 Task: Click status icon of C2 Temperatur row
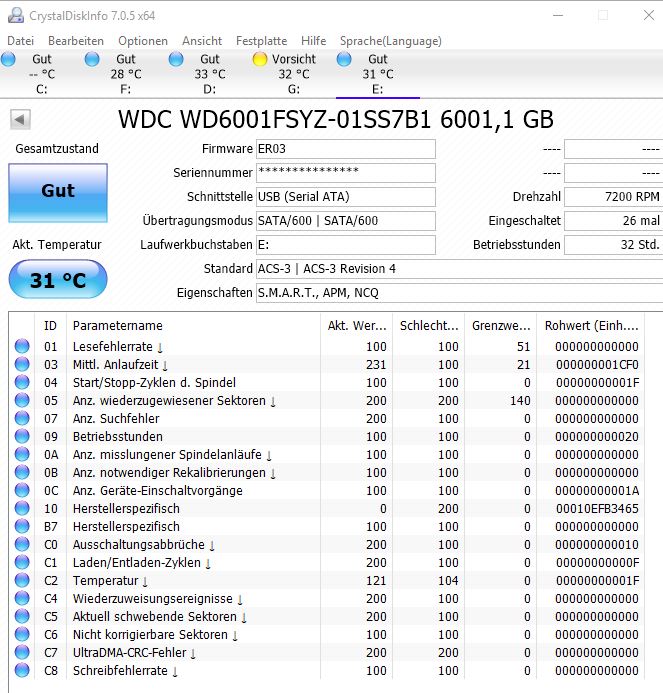coord(22,580)
